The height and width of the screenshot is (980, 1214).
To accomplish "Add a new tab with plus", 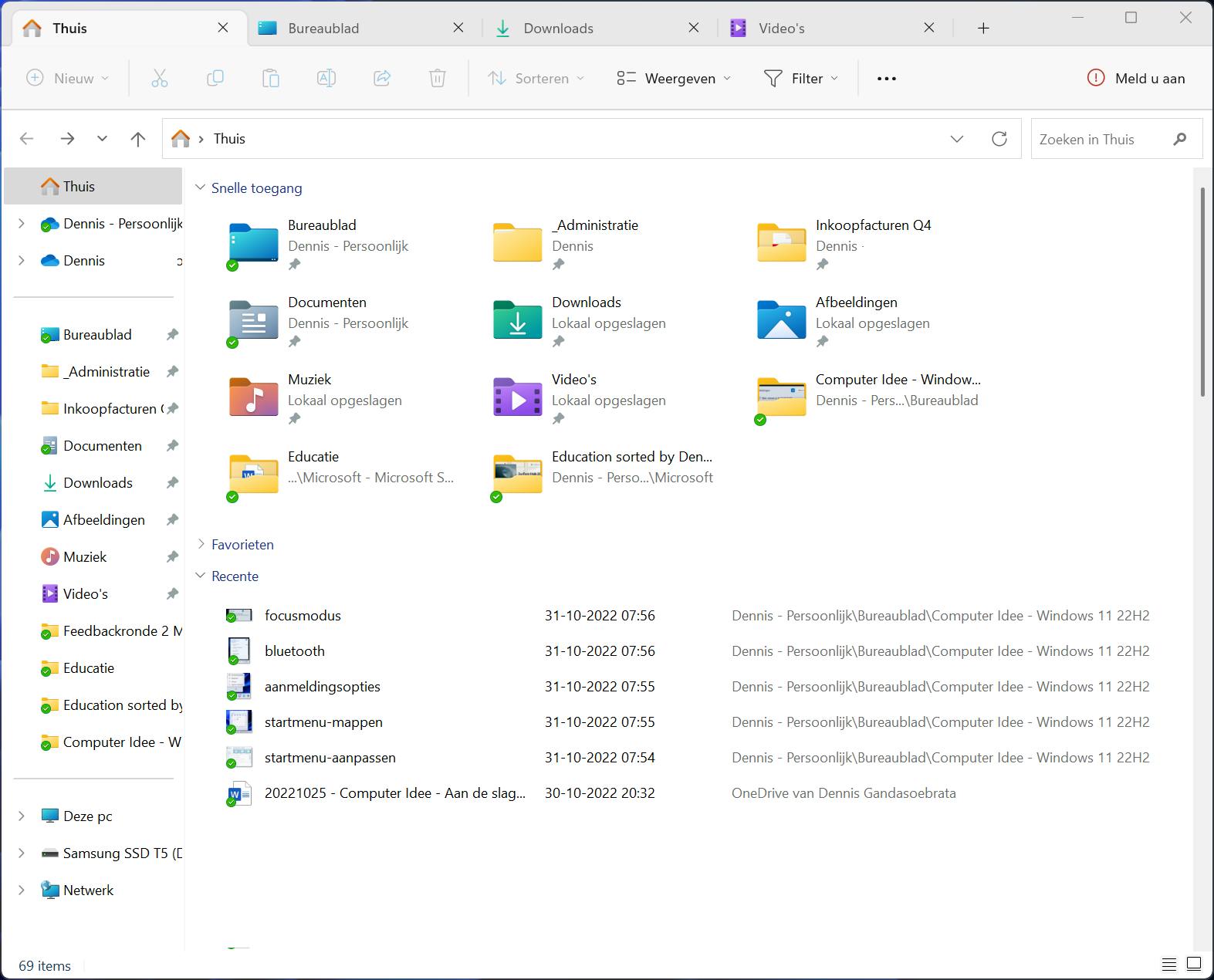I will (983, 29).
